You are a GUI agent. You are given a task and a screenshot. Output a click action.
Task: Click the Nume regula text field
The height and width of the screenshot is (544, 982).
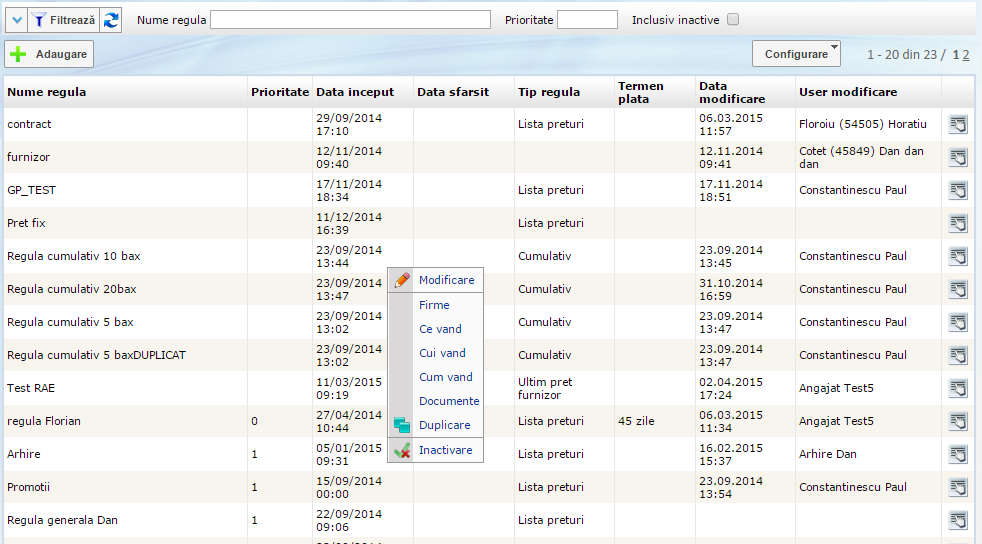pos(350,20)
